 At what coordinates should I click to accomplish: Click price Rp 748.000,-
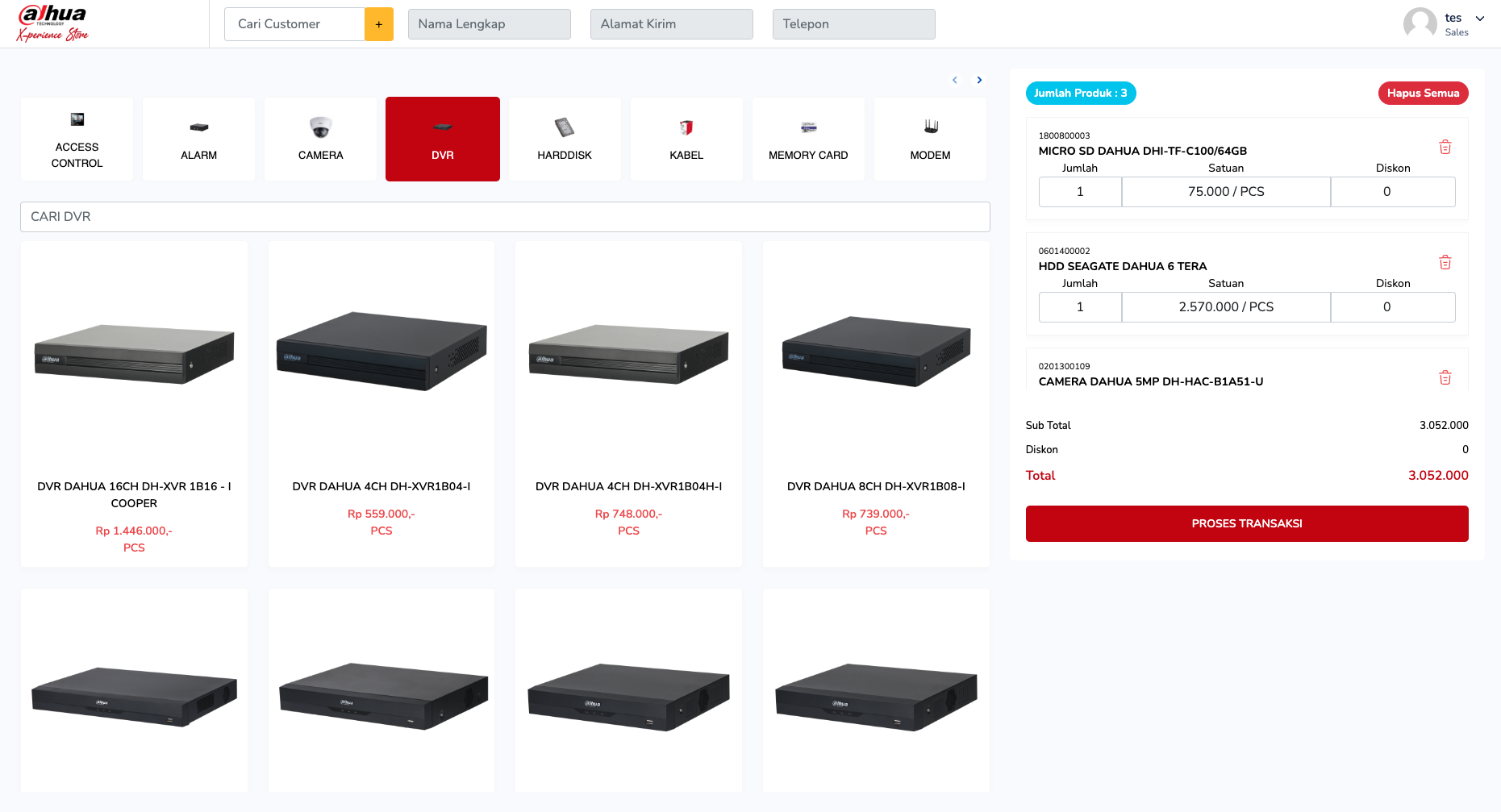click(628, 514)
